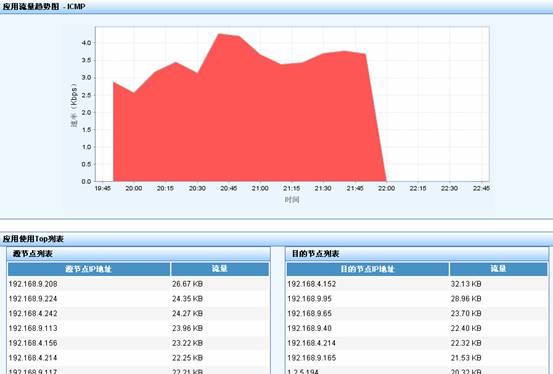Click the 21:00 time axis label
This screenshot has height=374, width=553.
coord(260,188)
